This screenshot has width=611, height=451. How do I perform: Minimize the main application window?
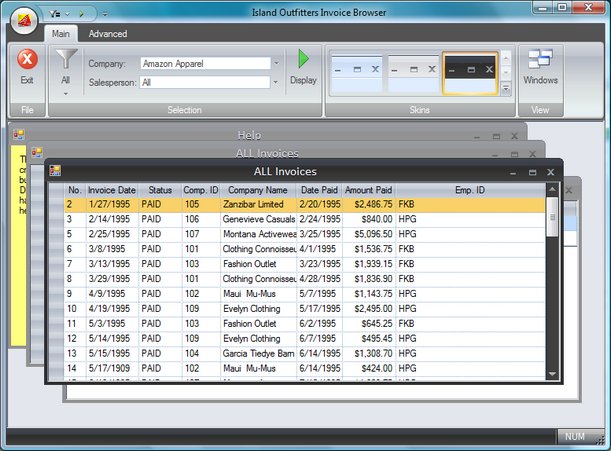(x=543, y=8)
